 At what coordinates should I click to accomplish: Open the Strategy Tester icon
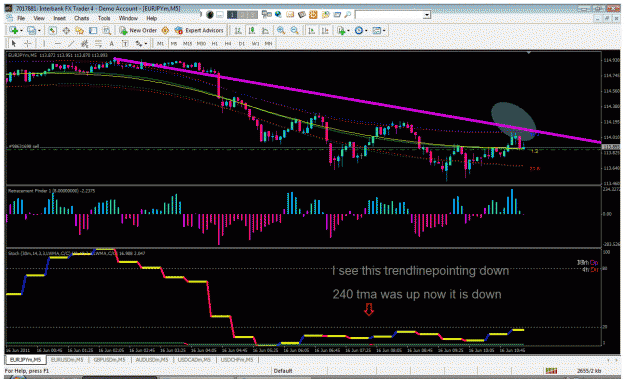point(106,31)
